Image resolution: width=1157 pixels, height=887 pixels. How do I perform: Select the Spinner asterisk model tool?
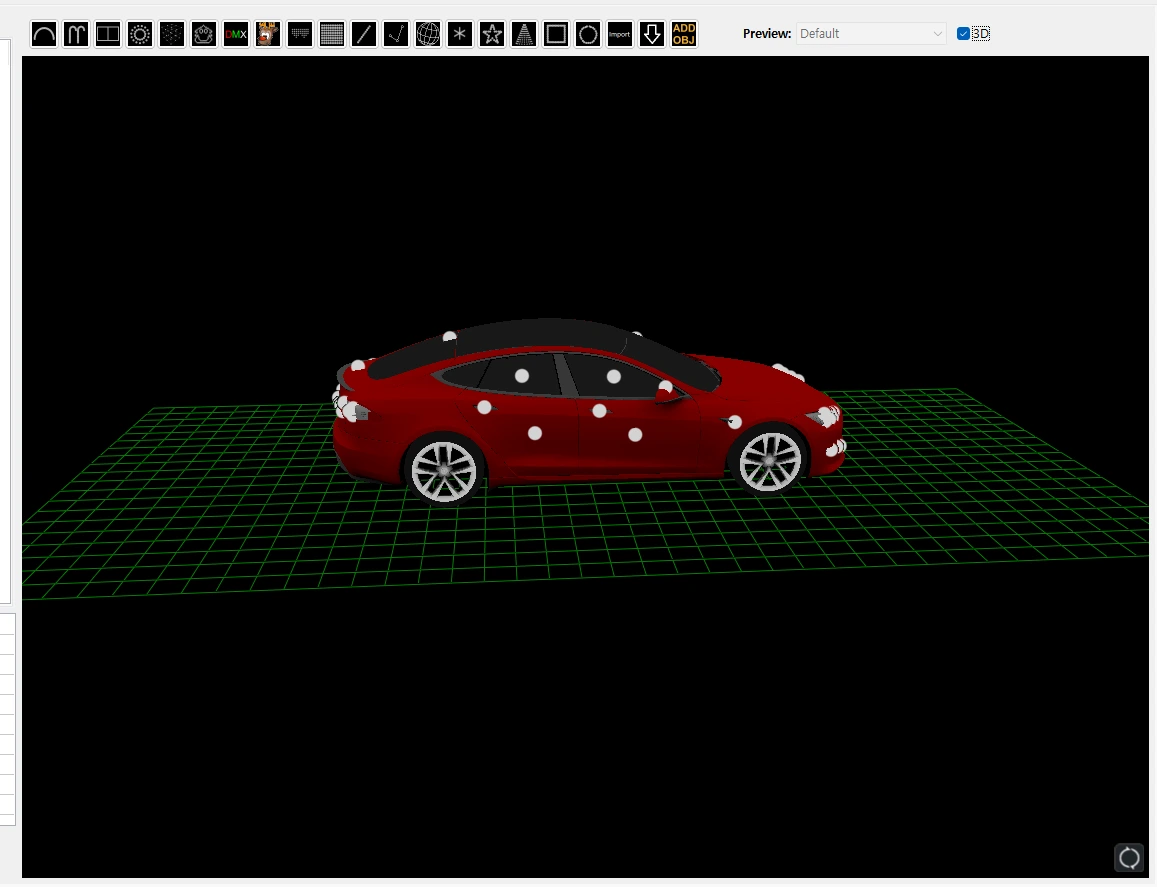point(460,34)
